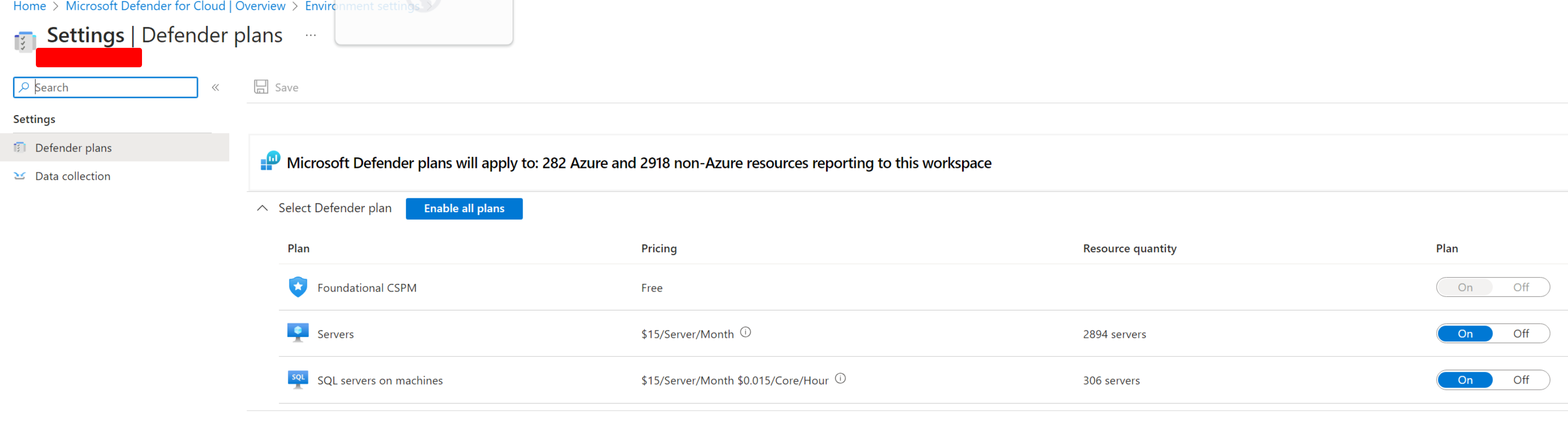Turn off the Servers plan

point(1521,333)
